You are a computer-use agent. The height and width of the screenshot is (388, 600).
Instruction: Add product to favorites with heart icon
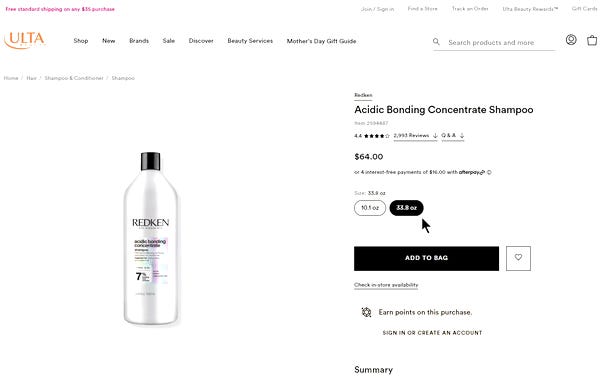[518, 258]
